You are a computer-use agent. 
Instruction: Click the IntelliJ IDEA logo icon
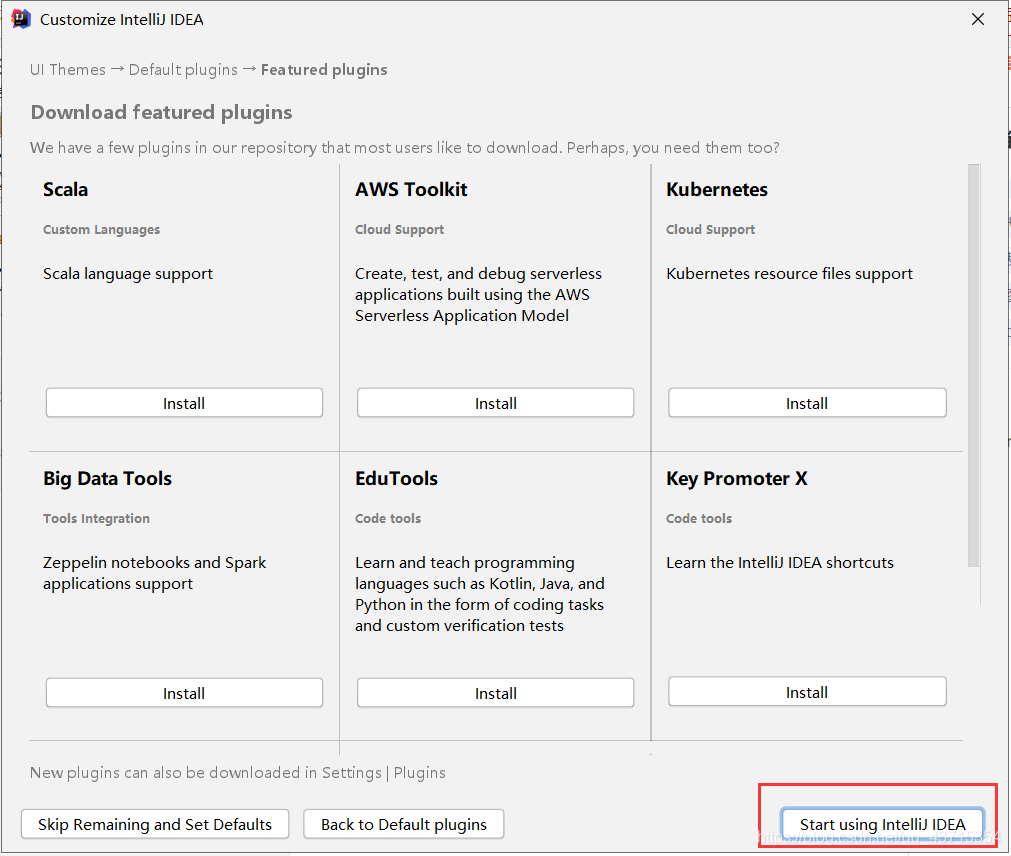pos(21,19)
